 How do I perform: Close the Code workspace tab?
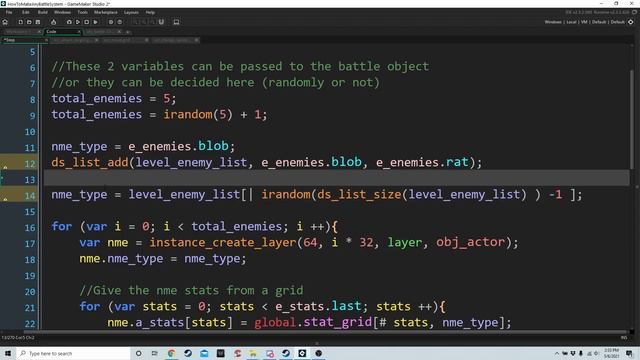pyautogui.click(x=79, y=31)
